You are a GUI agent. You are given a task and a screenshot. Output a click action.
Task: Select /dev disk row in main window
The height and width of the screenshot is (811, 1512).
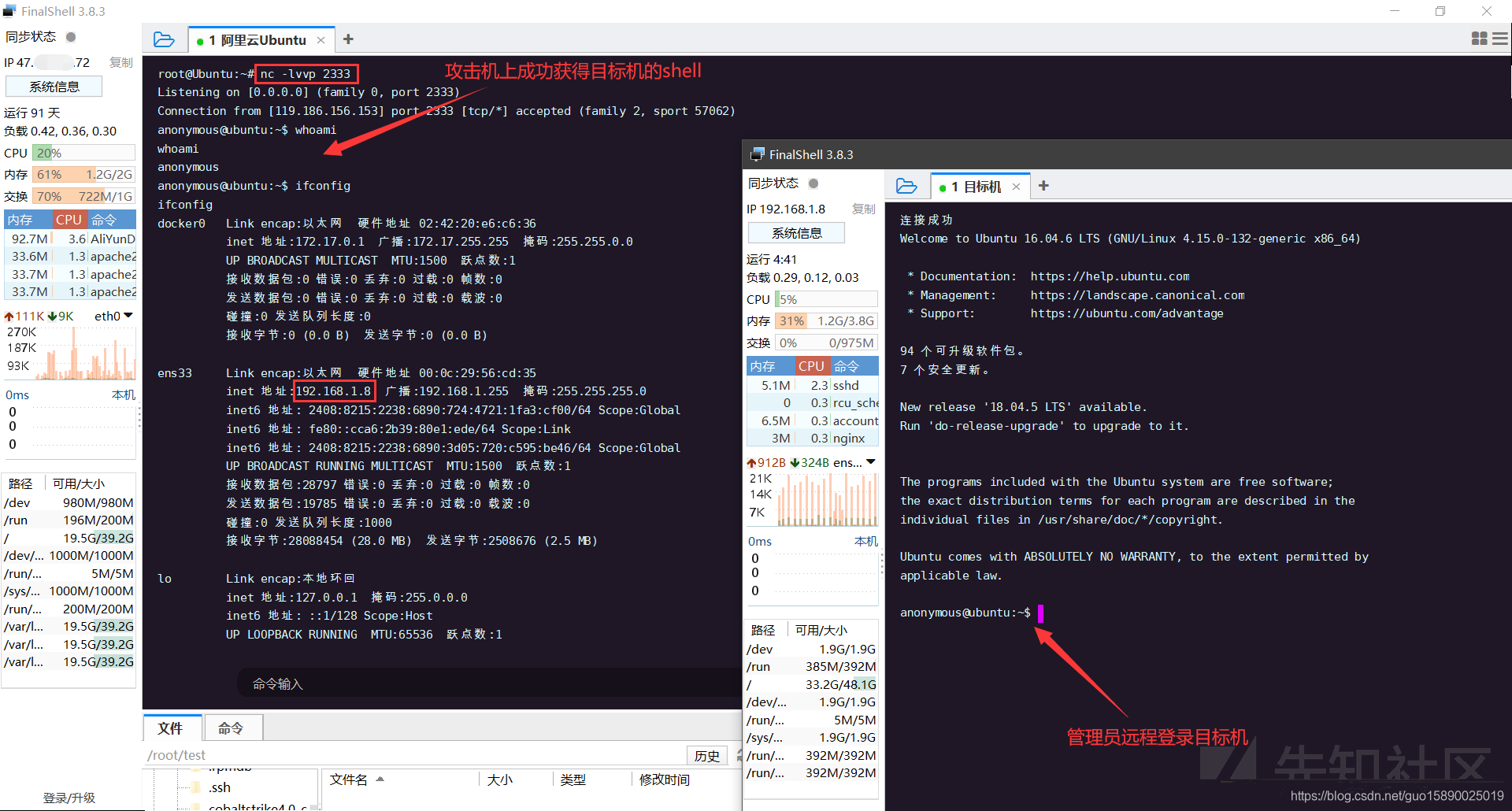[x=69, y=502]
